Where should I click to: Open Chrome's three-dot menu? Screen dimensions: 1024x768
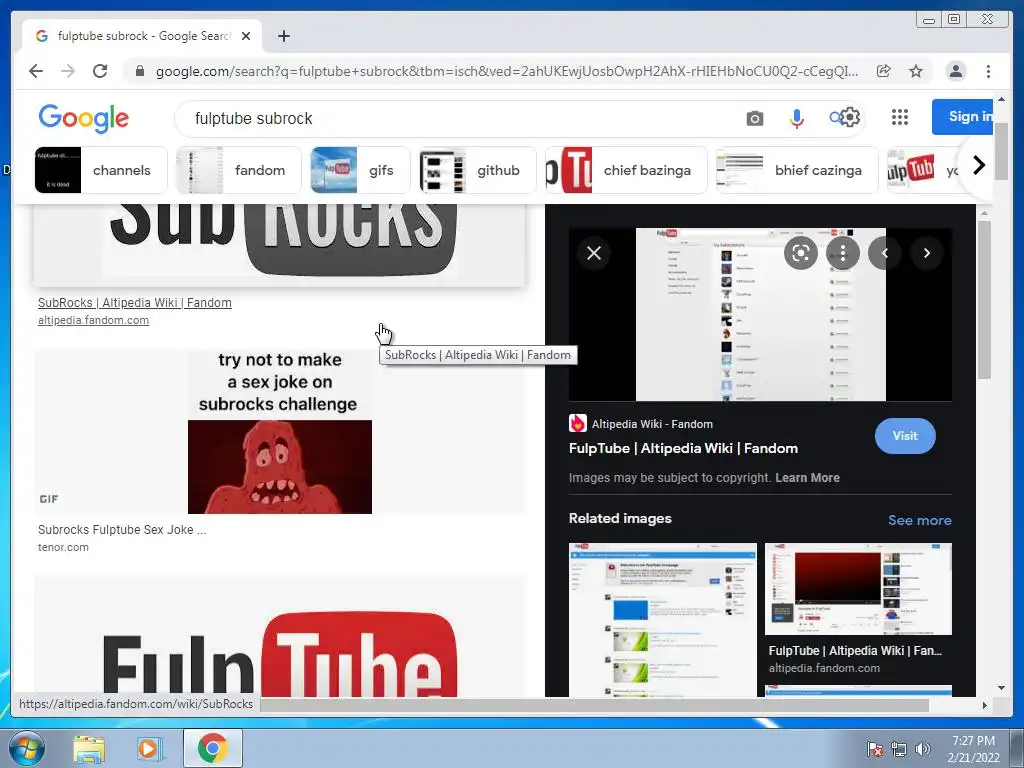pos(988,71)
